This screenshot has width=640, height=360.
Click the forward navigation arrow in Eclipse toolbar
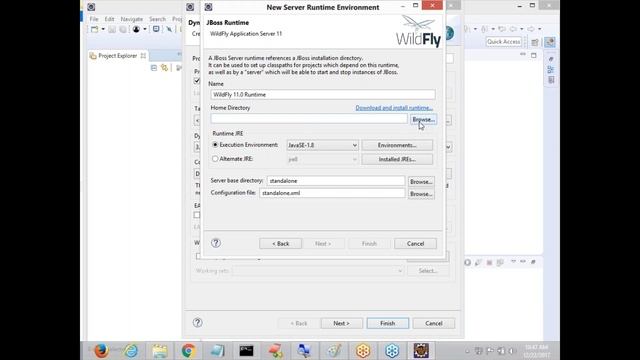coord(531,29)
